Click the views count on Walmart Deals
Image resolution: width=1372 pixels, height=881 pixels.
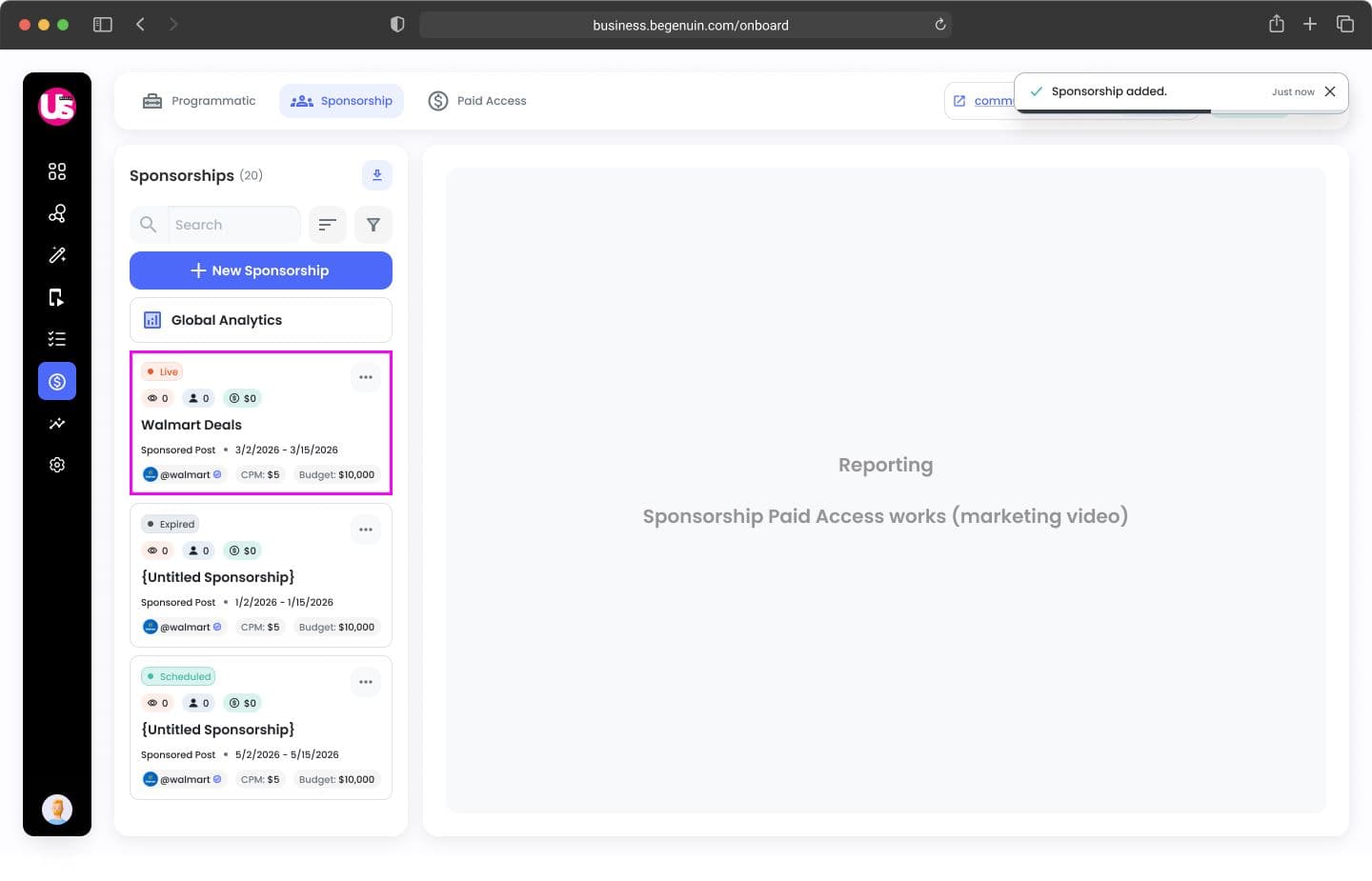pyautogui.click(x=157, y=398)
